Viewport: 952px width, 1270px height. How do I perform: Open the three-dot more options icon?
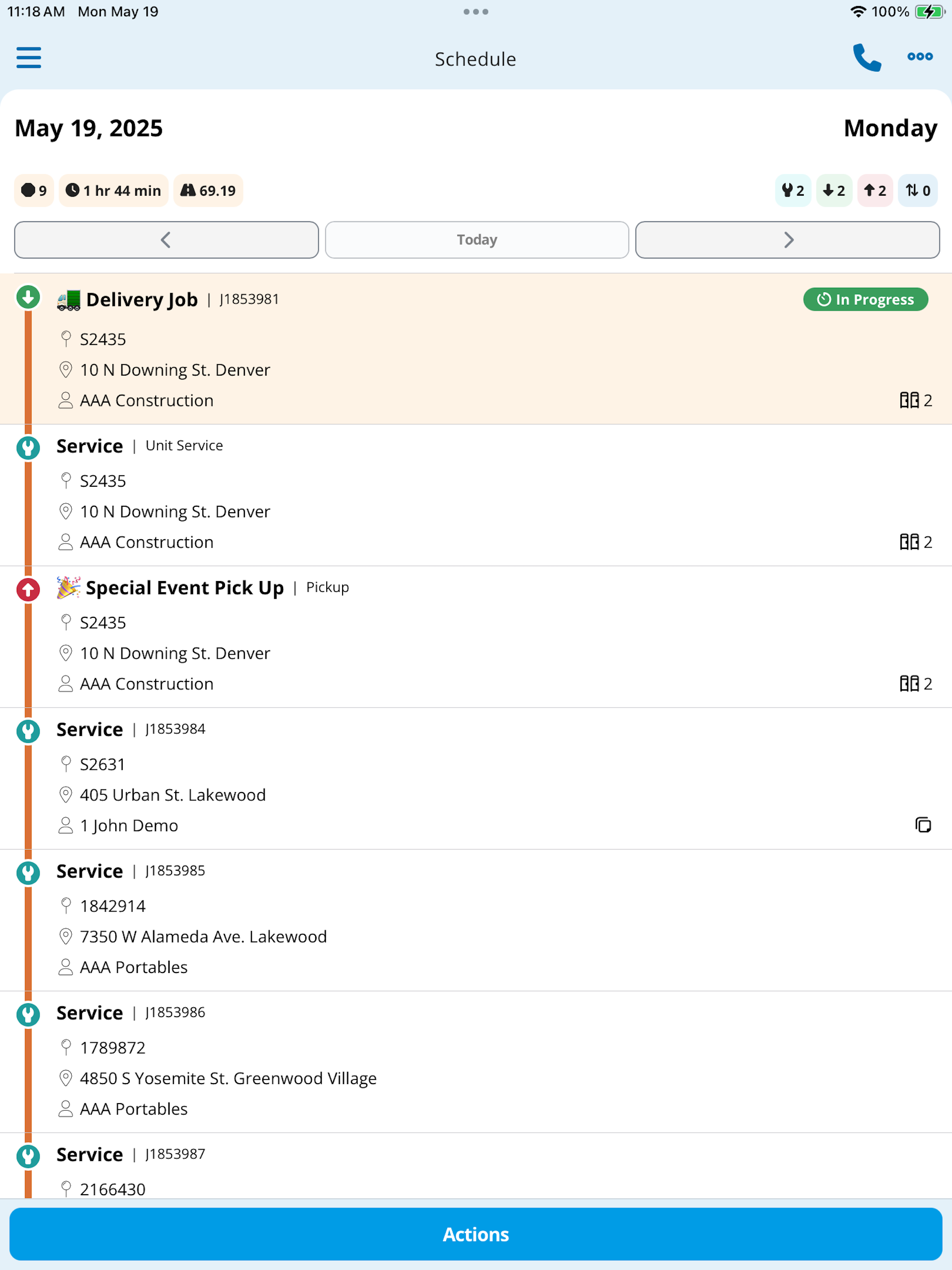click(x=920, y=56)
